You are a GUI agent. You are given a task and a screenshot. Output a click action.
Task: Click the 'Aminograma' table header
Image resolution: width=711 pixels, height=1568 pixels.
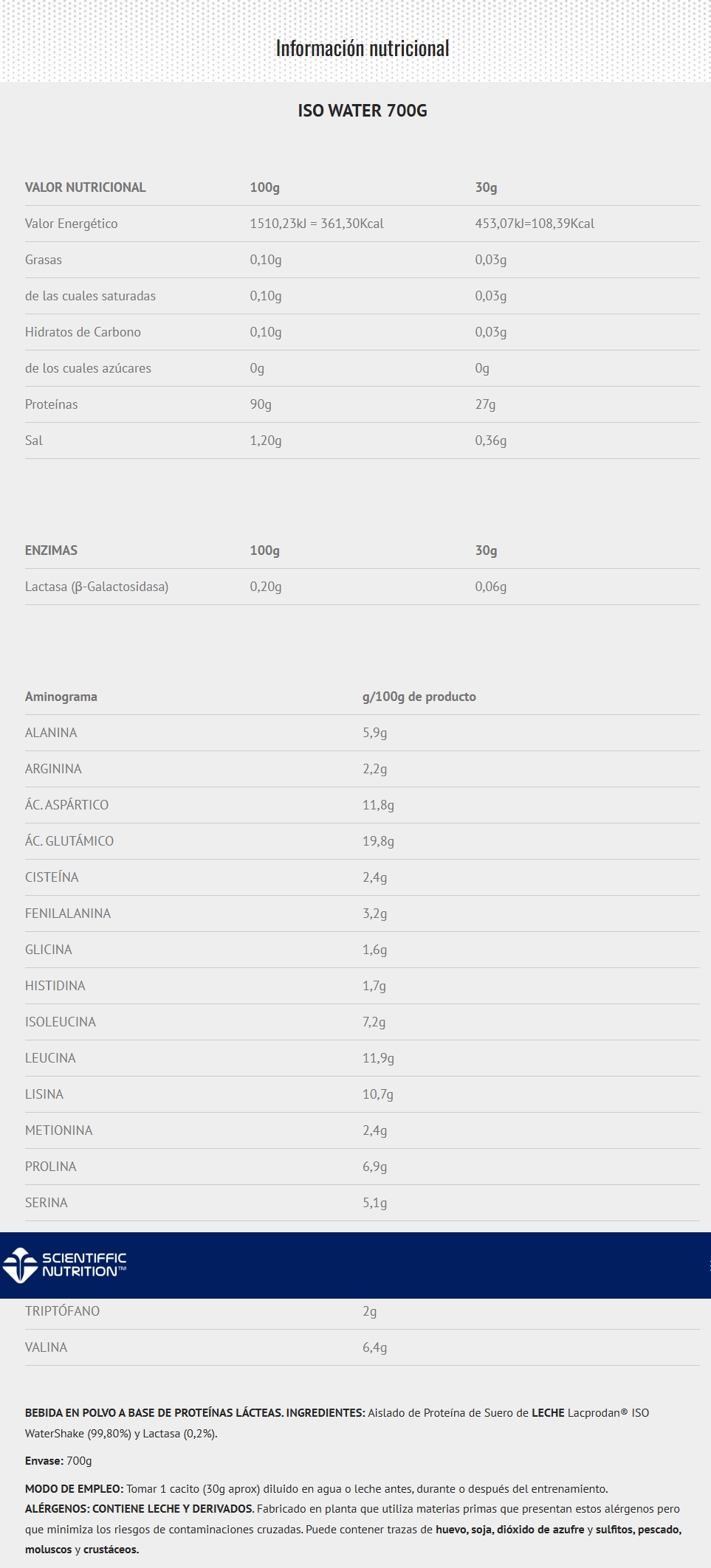pyautogui.click(x=61, y=697)
